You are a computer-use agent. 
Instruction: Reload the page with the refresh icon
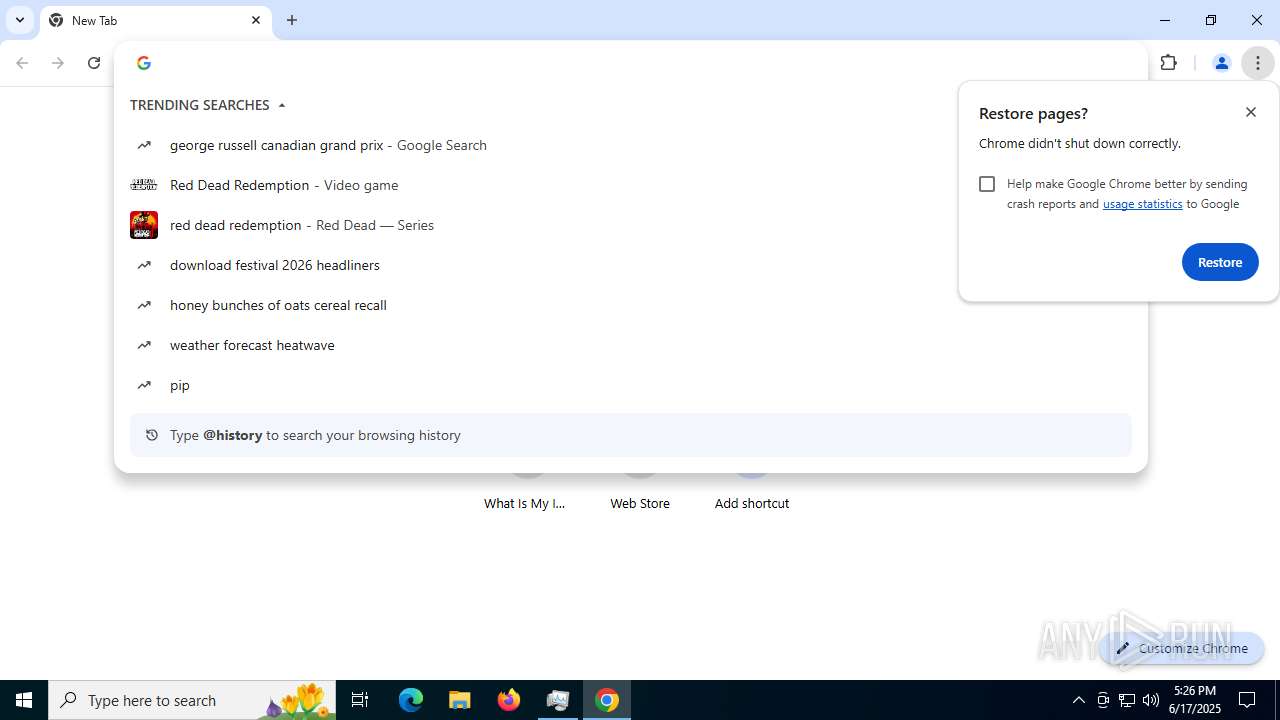(x=94, y=63)
